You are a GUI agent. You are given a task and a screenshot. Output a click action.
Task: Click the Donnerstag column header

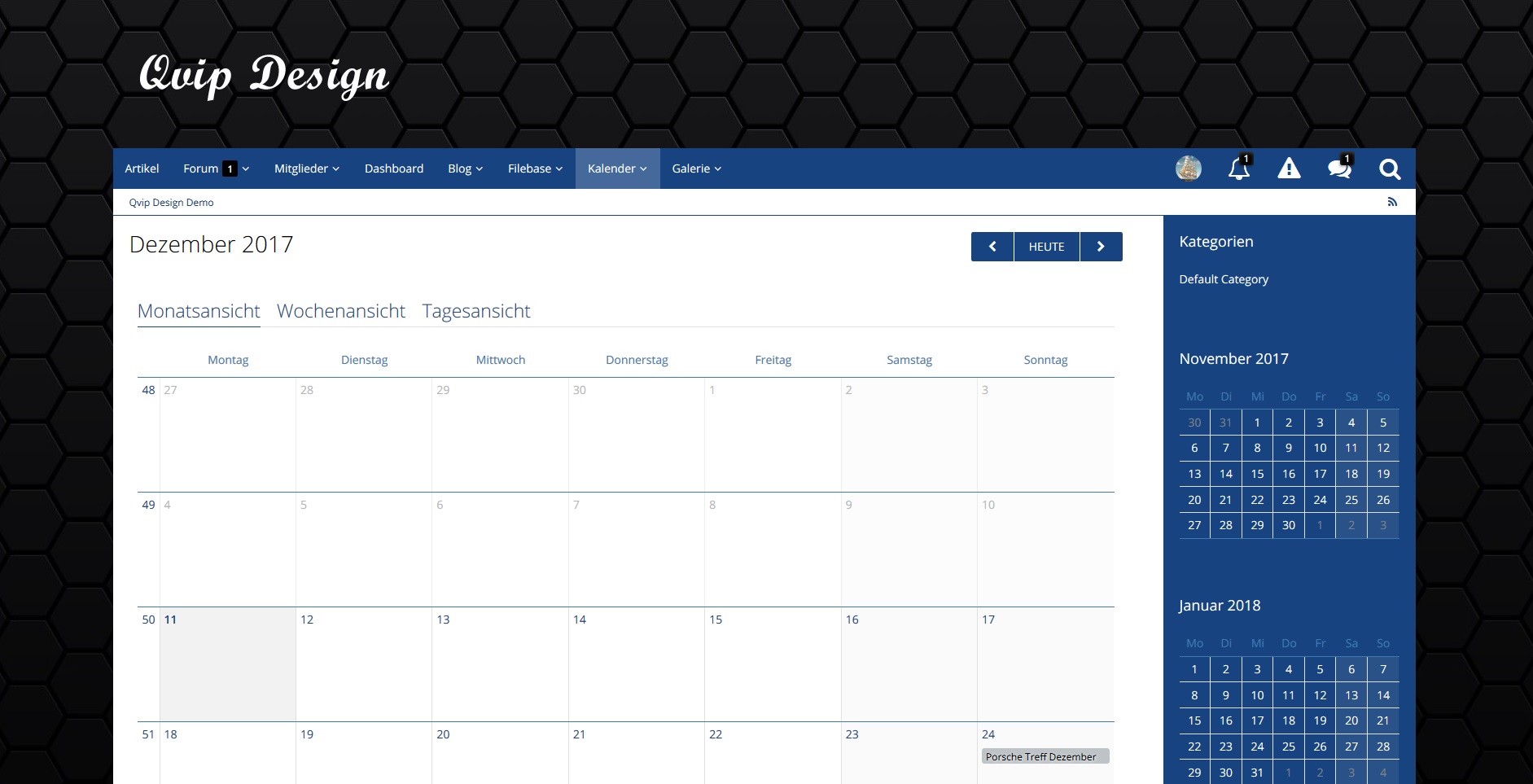[637, 360]
